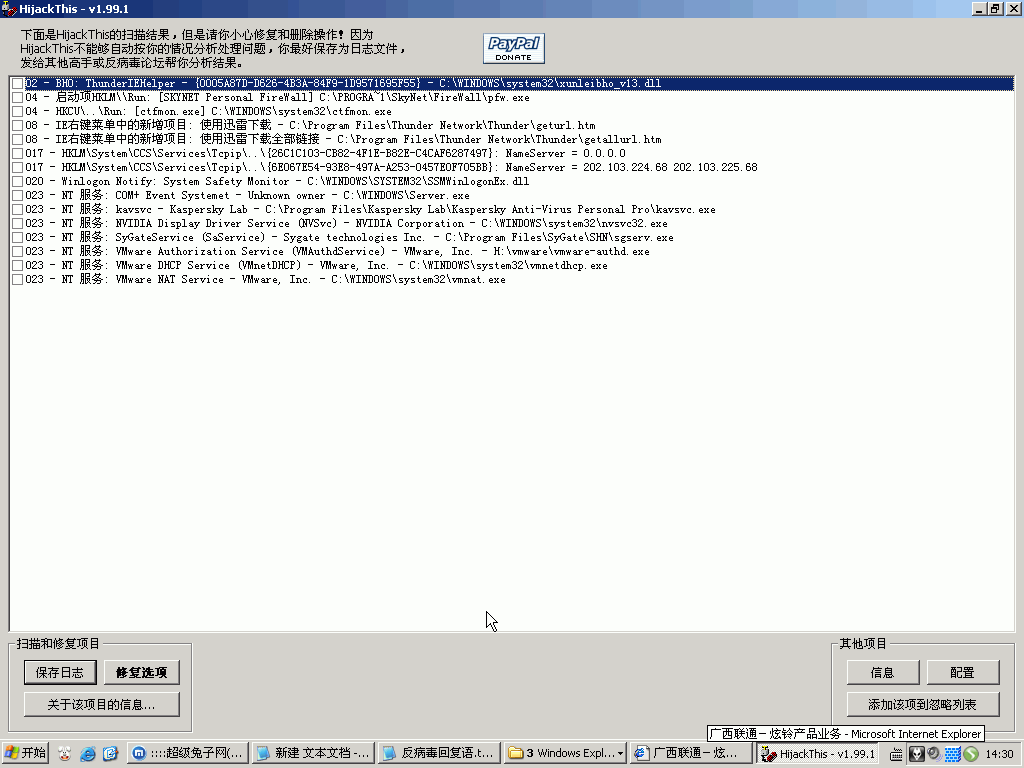Open the HijackThis title bar icon menu
Screen dimensions: 1024x768
click(8, 8)
